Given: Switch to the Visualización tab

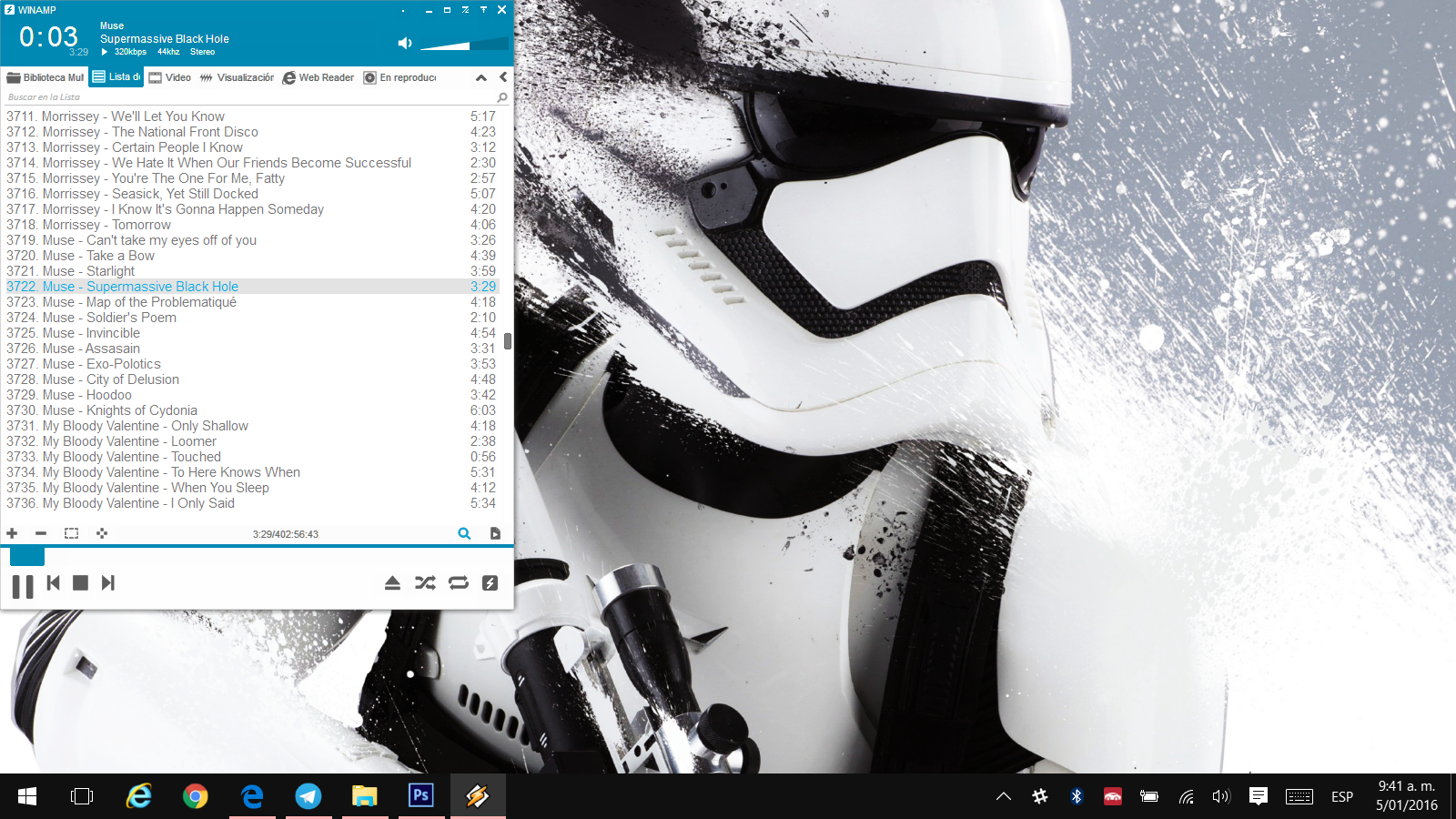Looking at the screenshot, I should [x=237, y=77].
